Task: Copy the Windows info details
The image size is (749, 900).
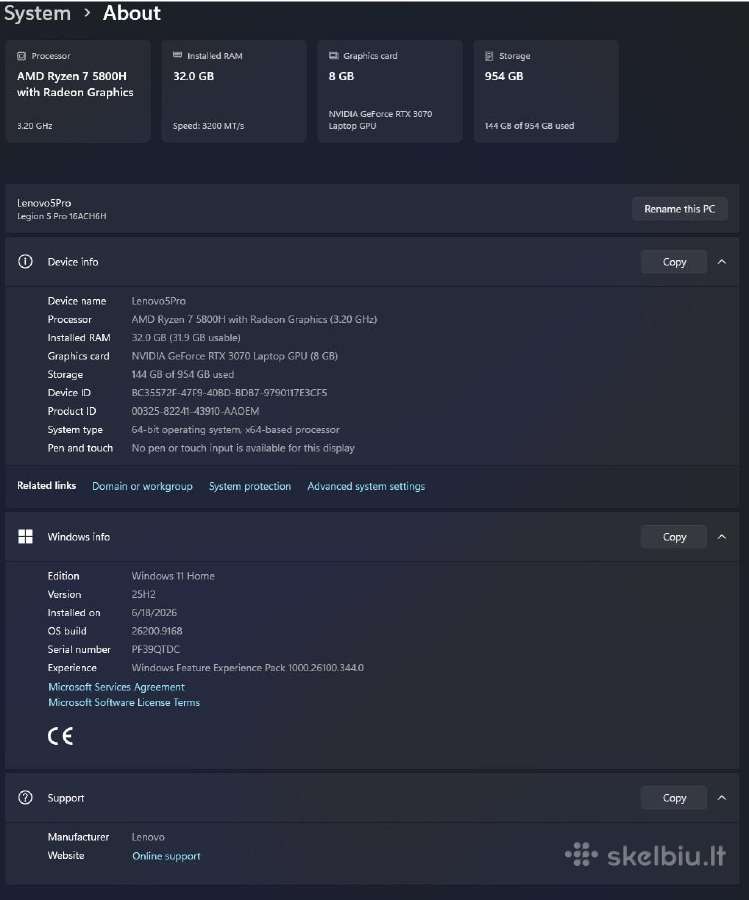Action: (674, 537)
